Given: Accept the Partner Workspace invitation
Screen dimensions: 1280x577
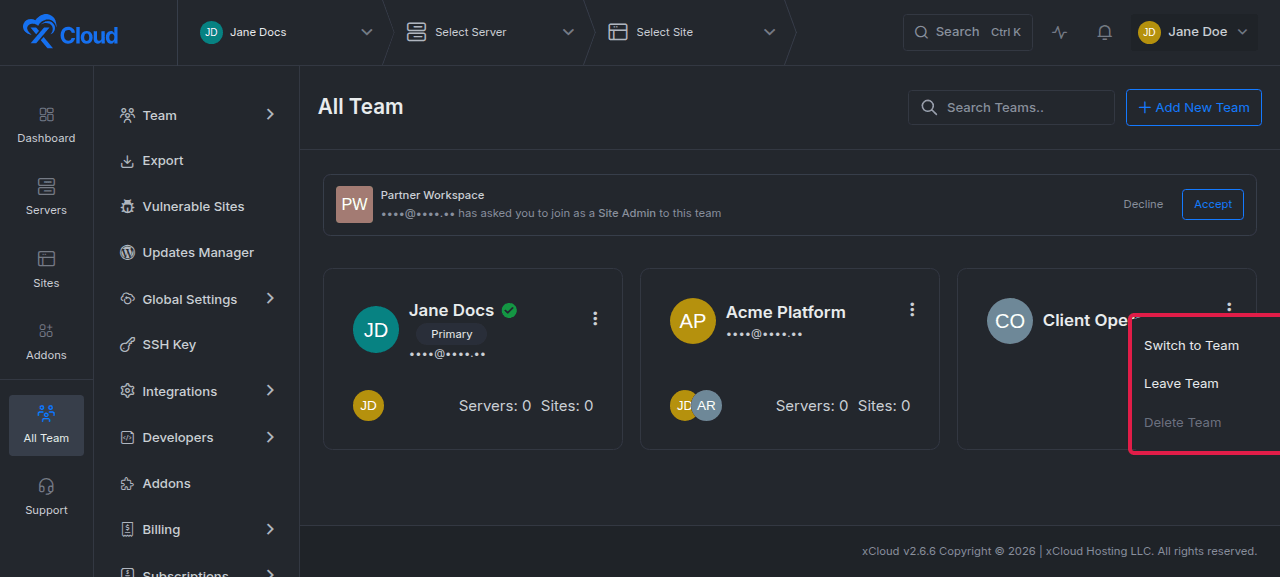Looking at the screenshot, I should pyautogui.click(x=1213, y=204).
